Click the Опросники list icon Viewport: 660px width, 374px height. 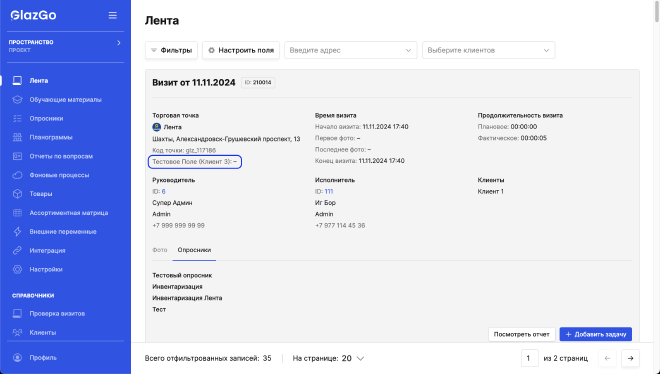pos(17,119)
